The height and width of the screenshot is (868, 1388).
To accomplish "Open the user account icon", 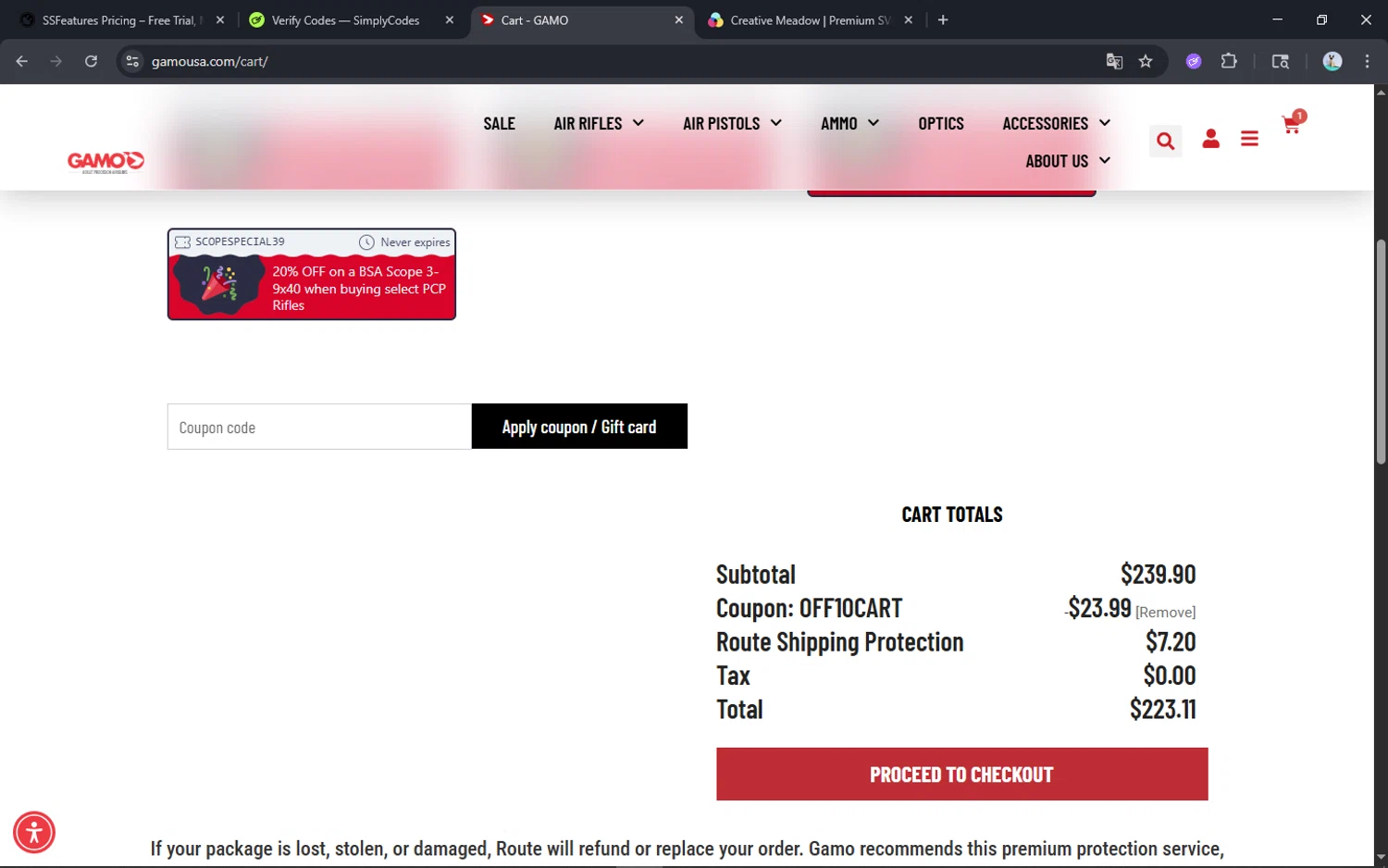I will tap(1210, 139).
